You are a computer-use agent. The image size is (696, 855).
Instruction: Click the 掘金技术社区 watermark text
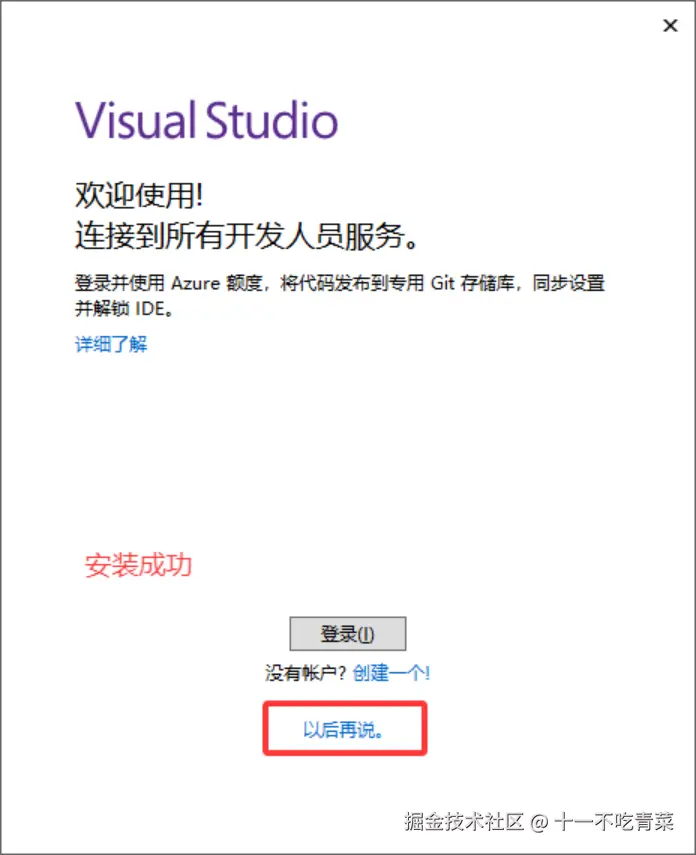tap(464, 821)
